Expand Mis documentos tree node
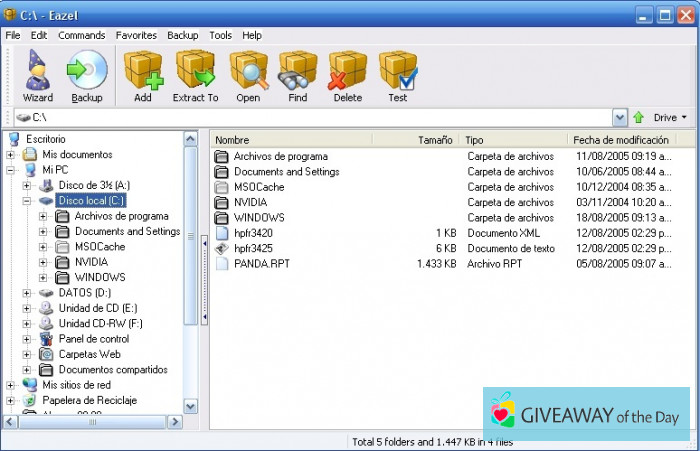This screenshot has height=451, width=700. tap(11, 155)
